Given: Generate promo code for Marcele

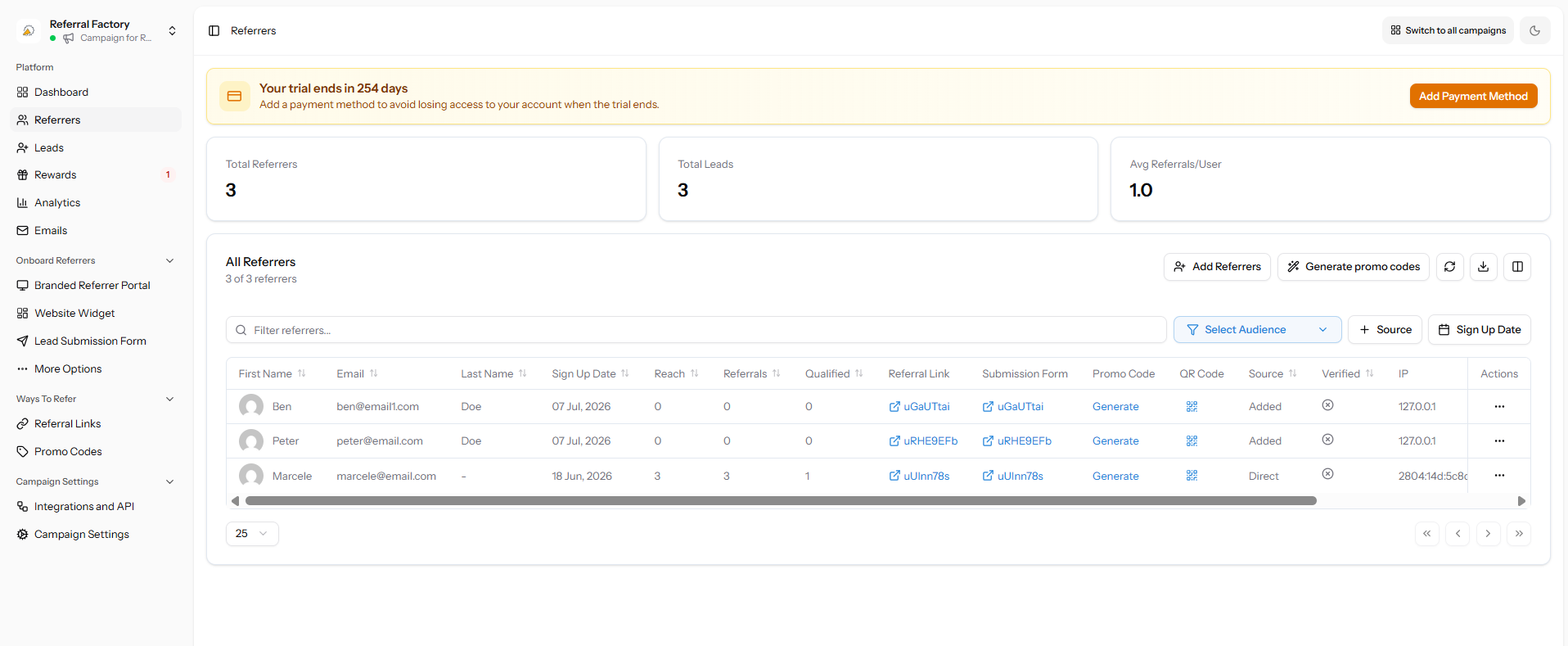Looking at the screenshot, I should tap(1115, 476).
